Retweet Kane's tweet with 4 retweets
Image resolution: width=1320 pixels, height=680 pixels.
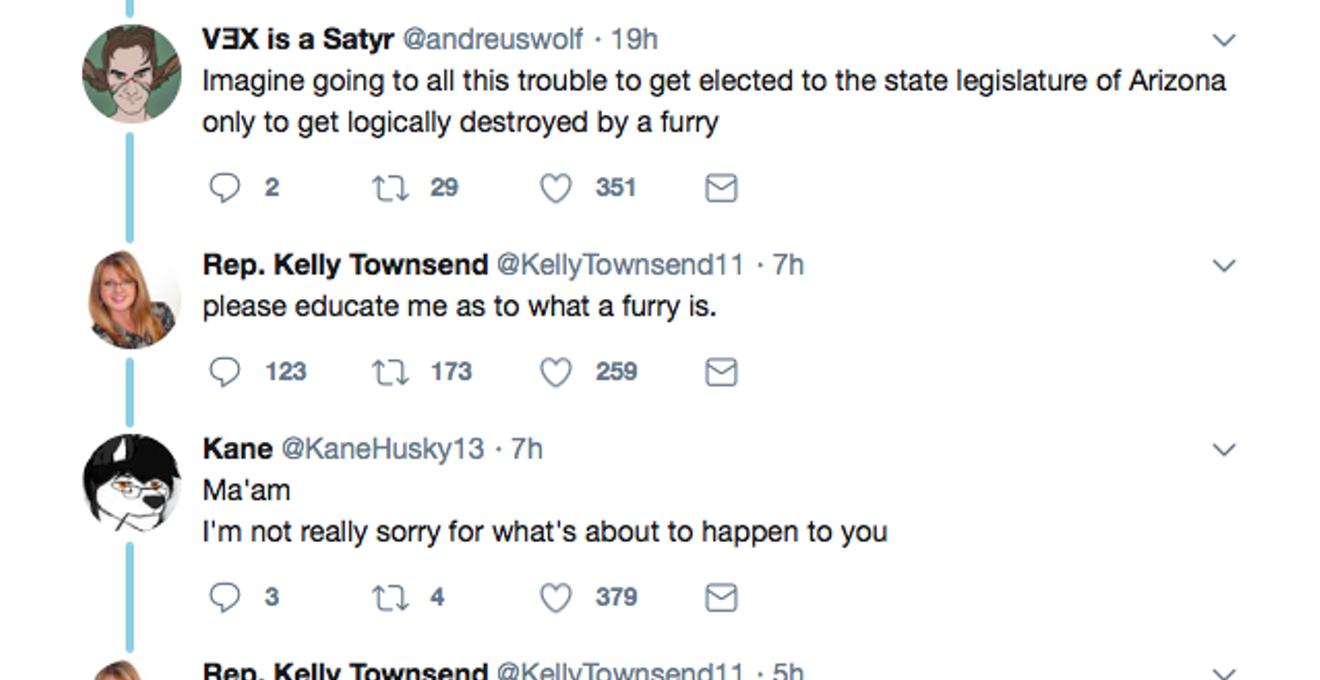(x=389, y=597)
